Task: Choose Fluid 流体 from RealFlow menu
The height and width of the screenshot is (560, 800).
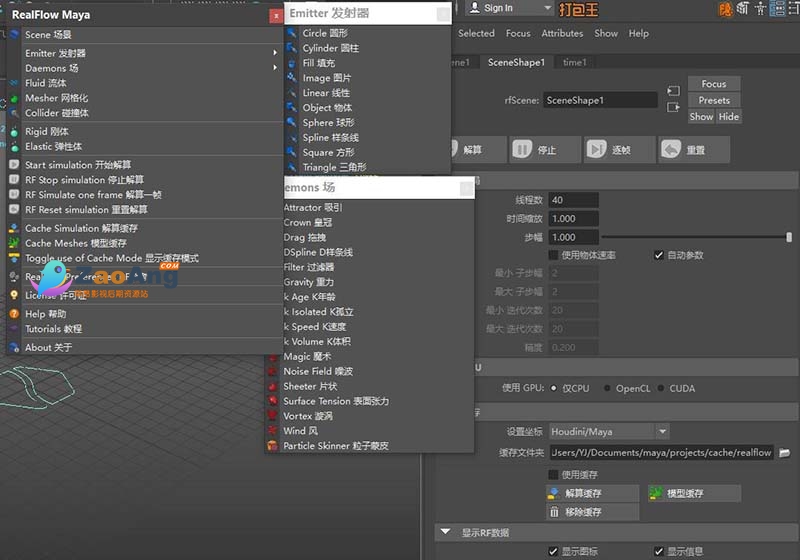Action: pos(46,83)
